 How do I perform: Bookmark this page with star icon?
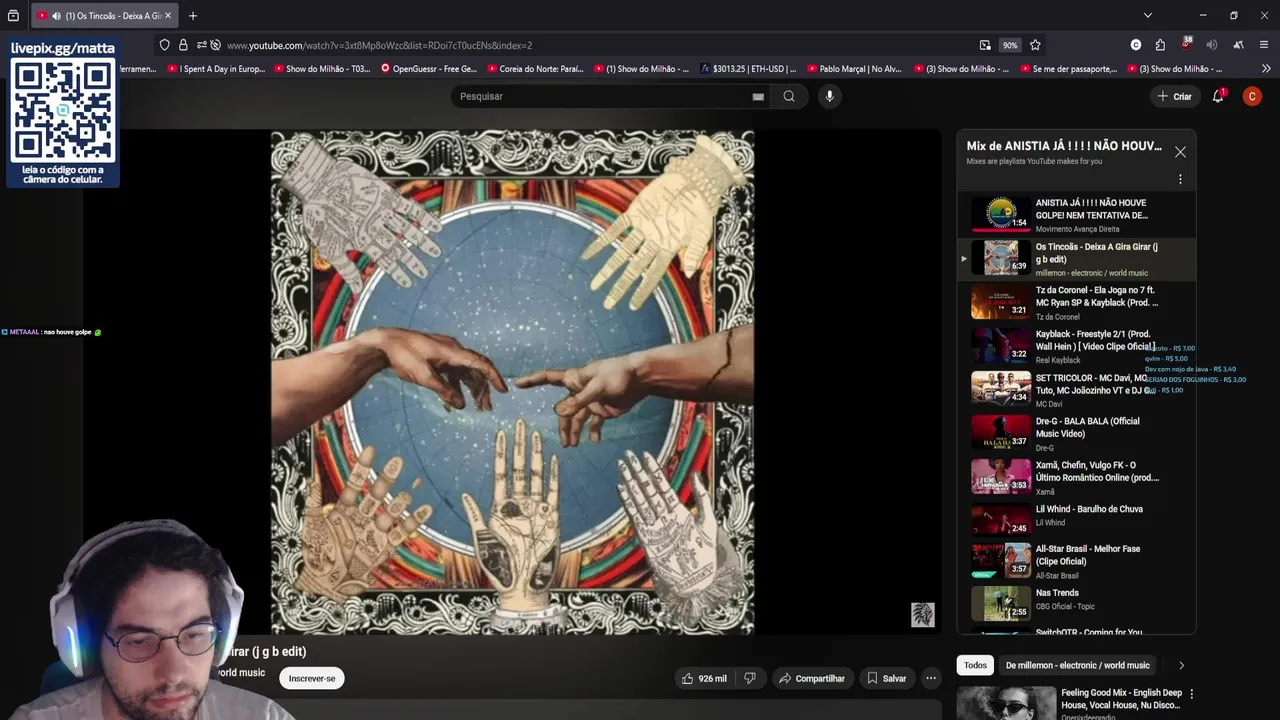tap(1035, 45)
